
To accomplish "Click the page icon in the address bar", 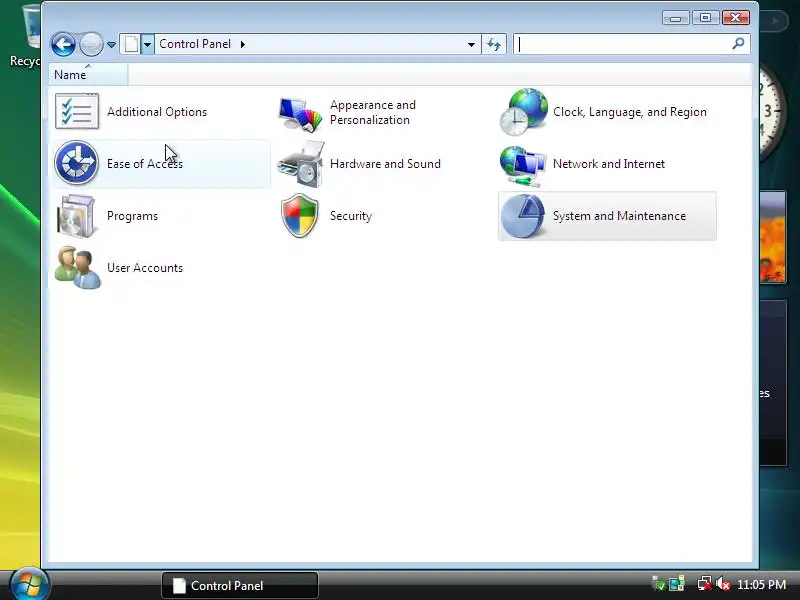I will (131, 44).
